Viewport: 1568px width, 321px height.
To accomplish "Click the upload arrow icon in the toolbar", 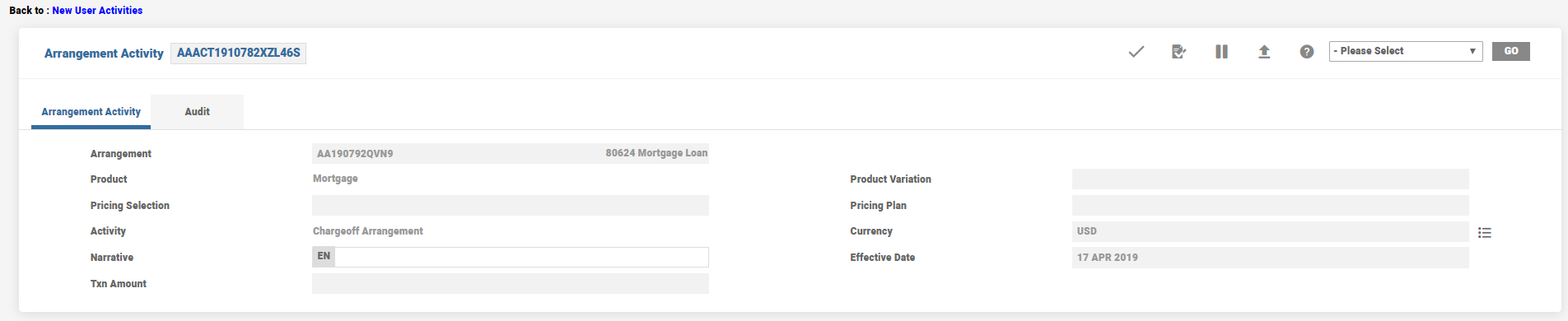I will [1264, 52].
